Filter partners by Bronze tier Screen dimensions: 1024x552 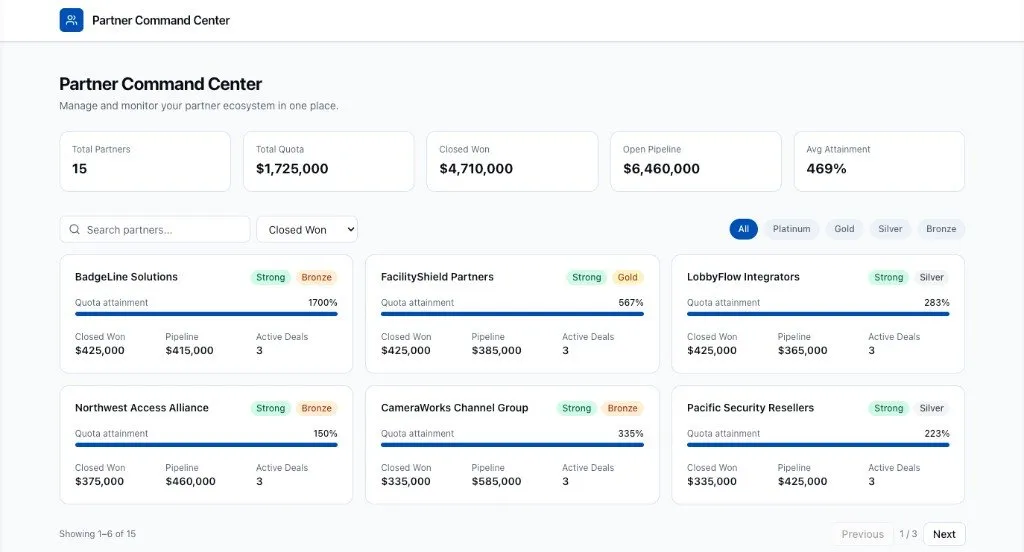(940, 229)
